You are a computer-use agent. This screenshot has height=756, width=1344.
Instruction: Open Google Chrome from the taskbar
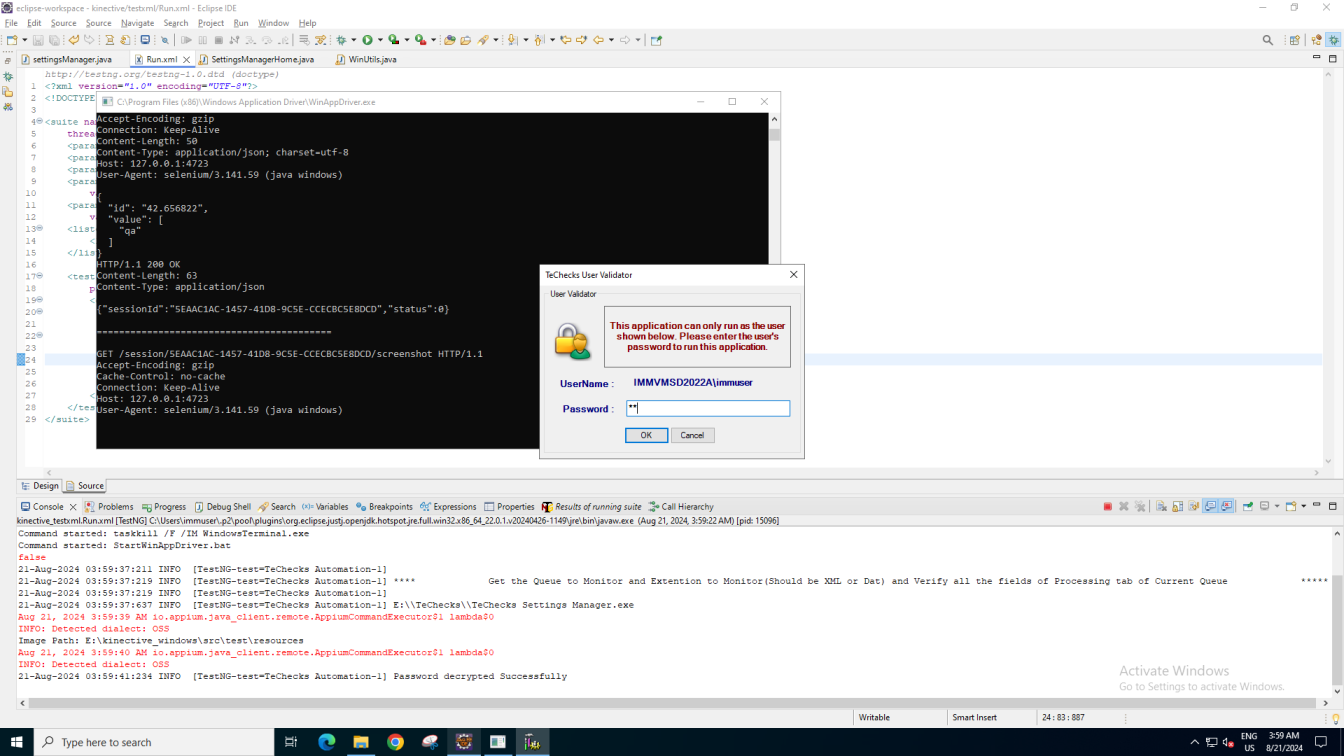coord(395,742)
